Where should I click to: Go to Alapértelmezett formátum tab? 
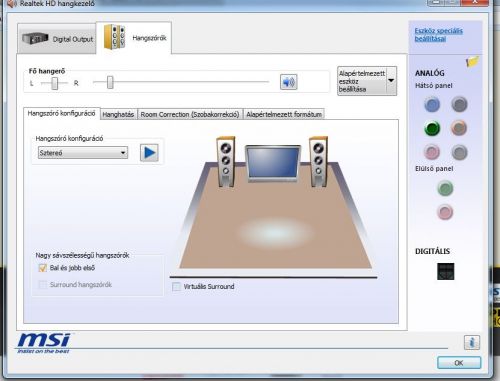pyautogui.click(x=284, y=114)
